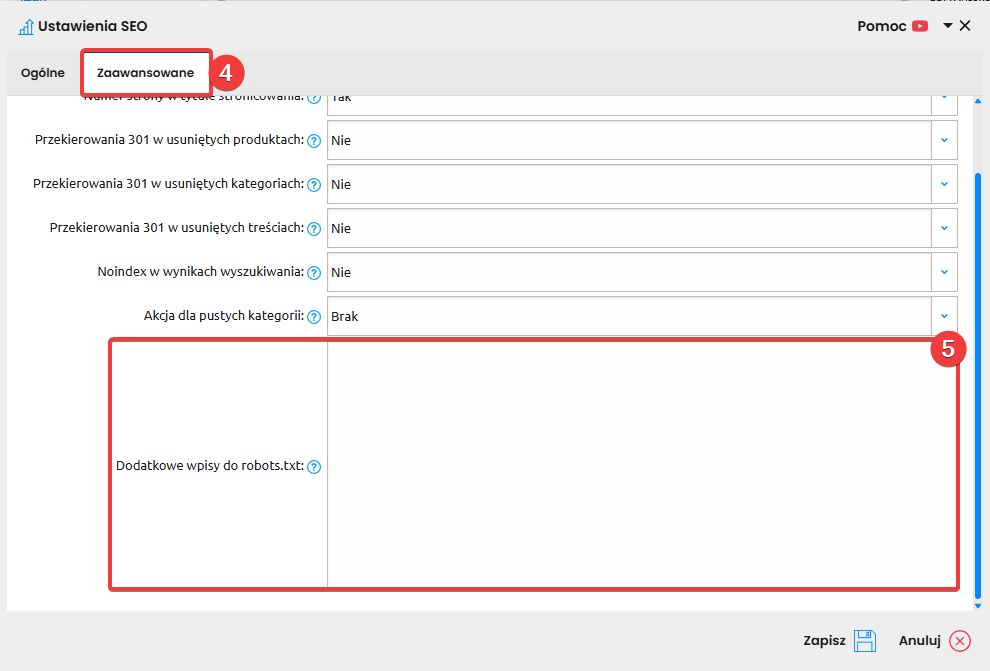The width and height of the screenshot is (990, 671).
Task: Click the help icon beside 'Przekierowania 301 w usuniętych kategoriach'
Action: point(314,185)
